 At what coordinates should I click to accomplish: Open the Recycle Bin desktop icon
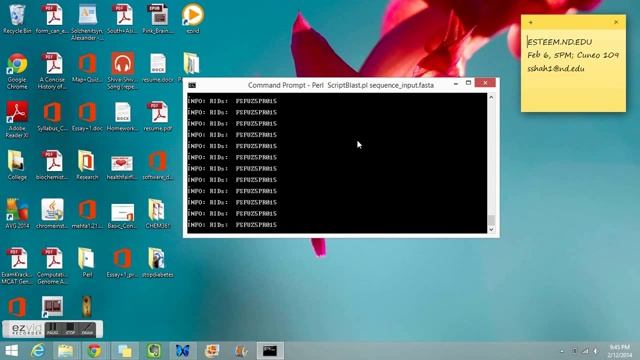[17, 19]
